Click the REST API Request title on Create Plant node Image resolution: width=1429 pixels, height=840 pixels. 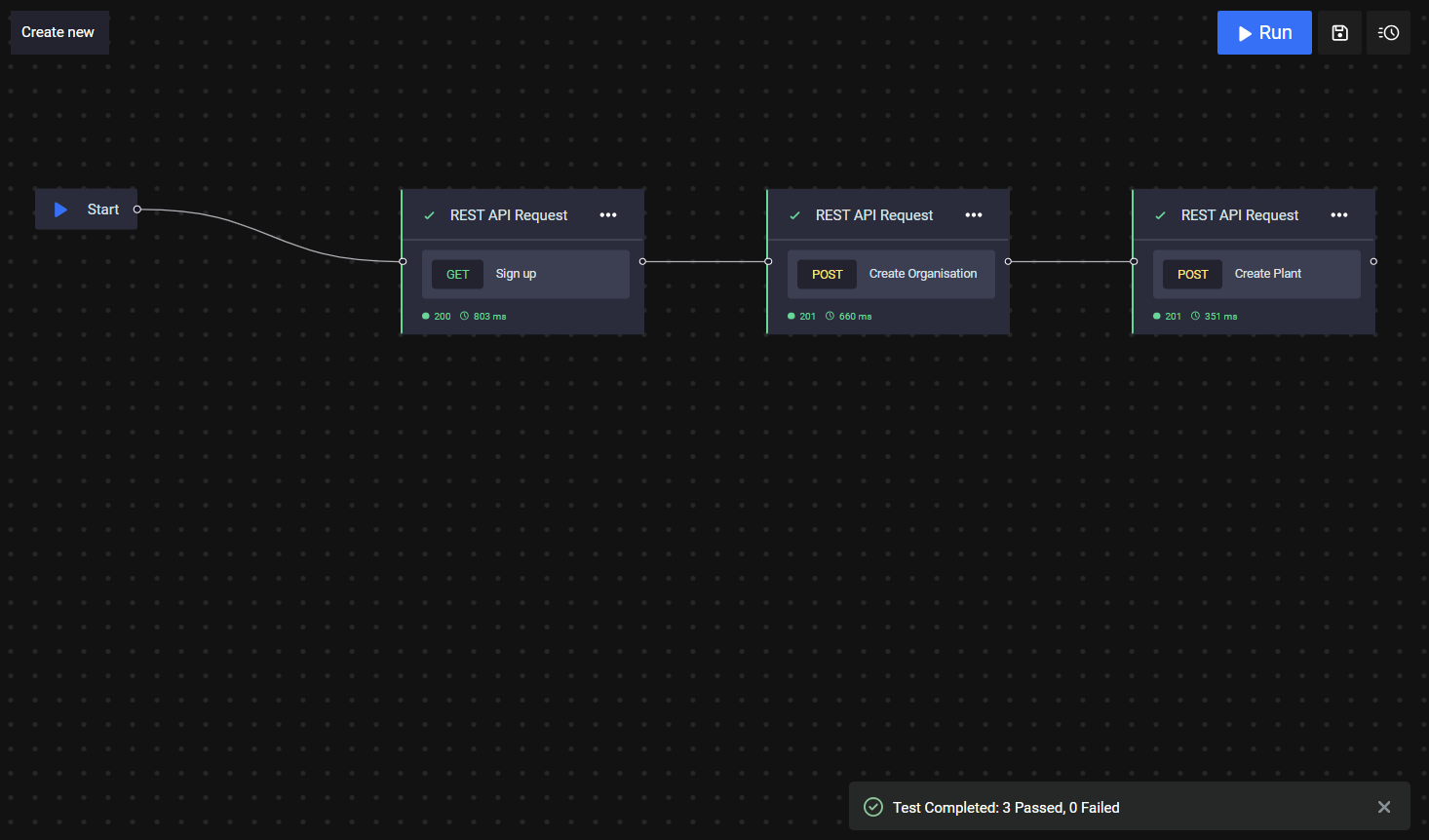click(1240, 215)
